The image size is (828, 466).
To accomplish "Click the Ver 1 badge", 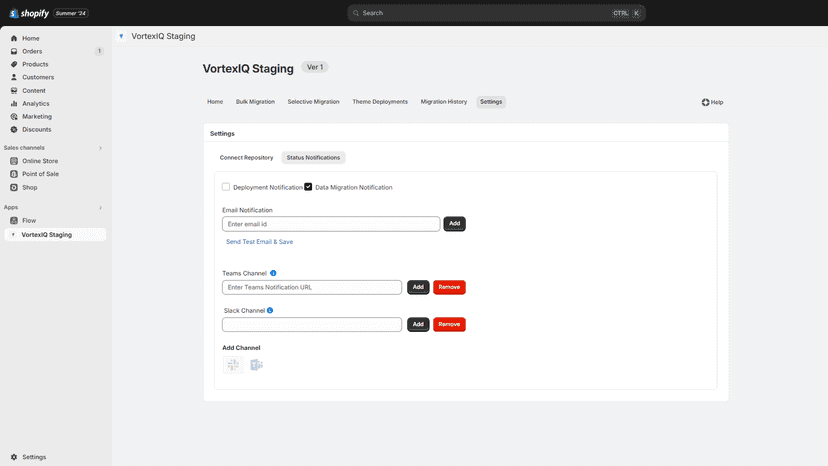I will point(315,67).
